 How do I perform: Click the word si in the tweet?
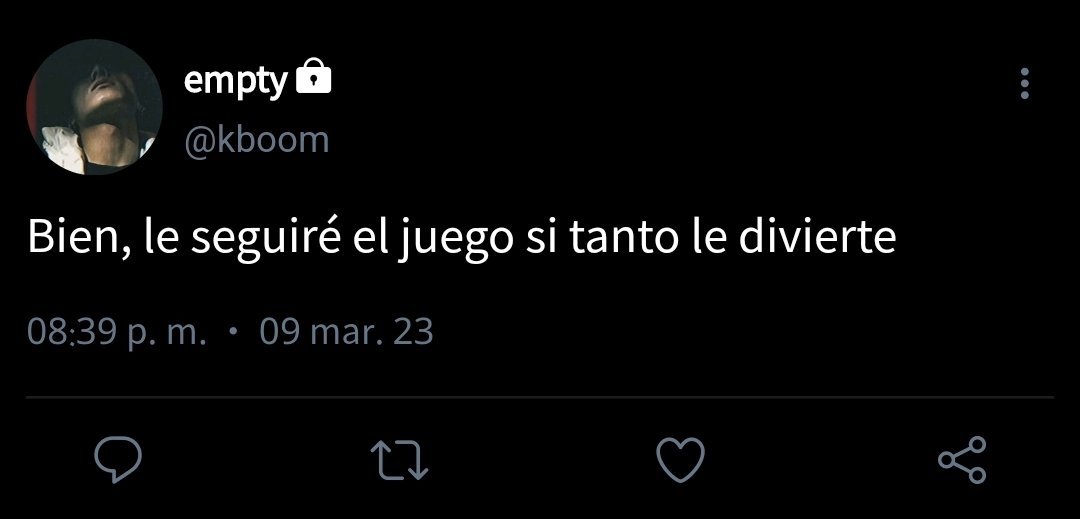pyautogui.click(x=542, y=236)
